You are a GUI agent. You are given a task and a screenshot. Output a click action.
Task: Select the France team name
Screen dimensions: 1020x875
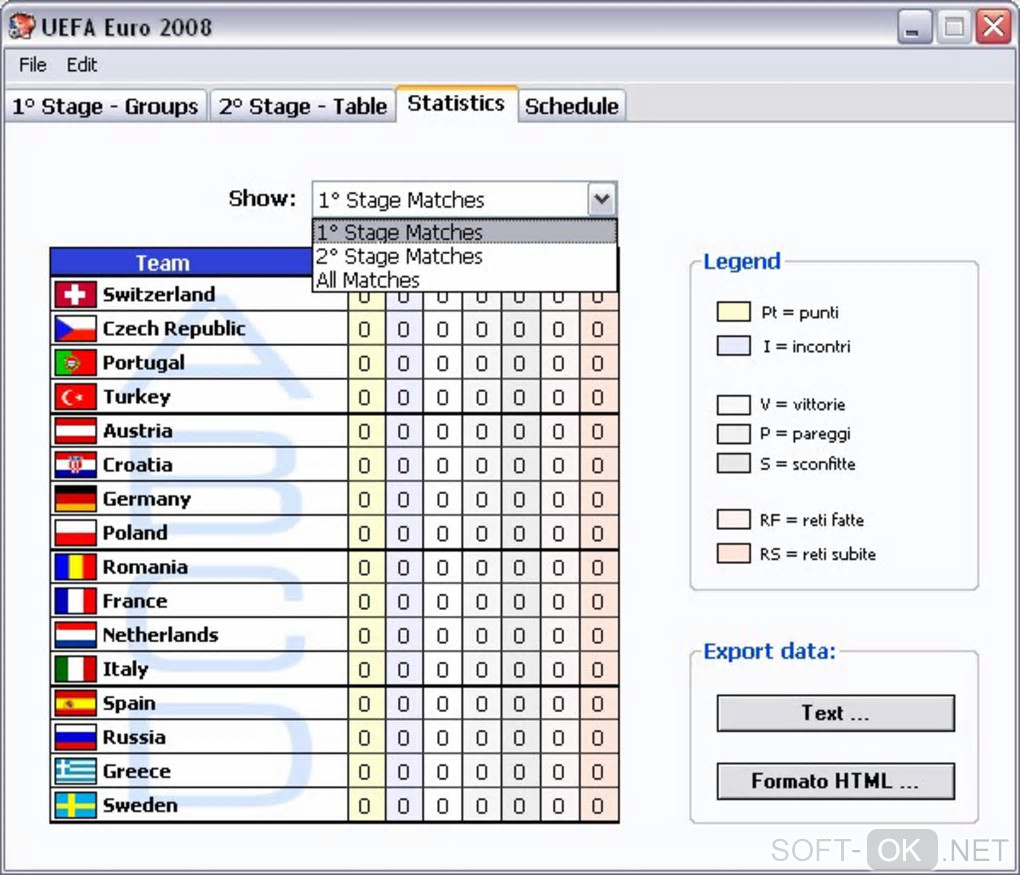click(x=135, y=600)
